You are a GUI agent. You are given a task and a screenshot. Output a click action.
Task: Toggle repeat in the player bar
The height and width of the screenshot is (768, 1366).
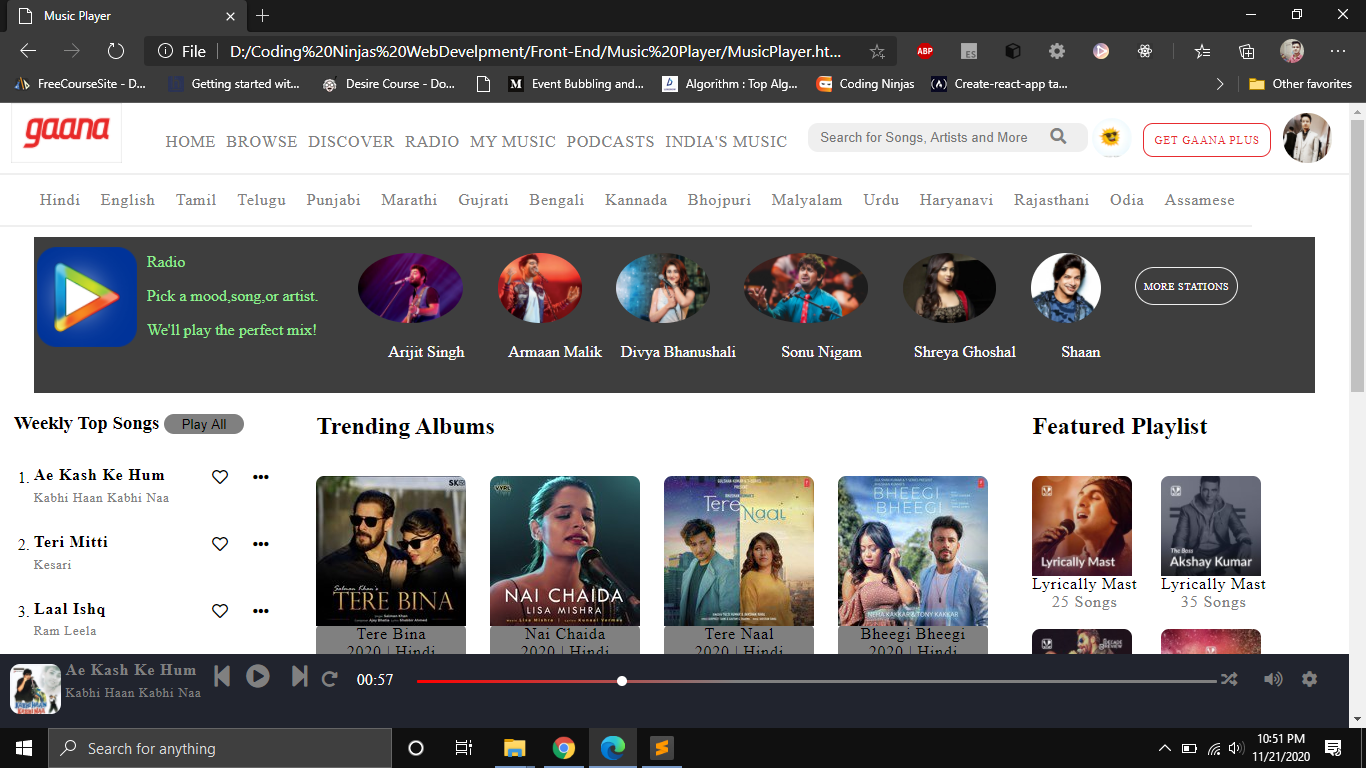coord(329,679)
